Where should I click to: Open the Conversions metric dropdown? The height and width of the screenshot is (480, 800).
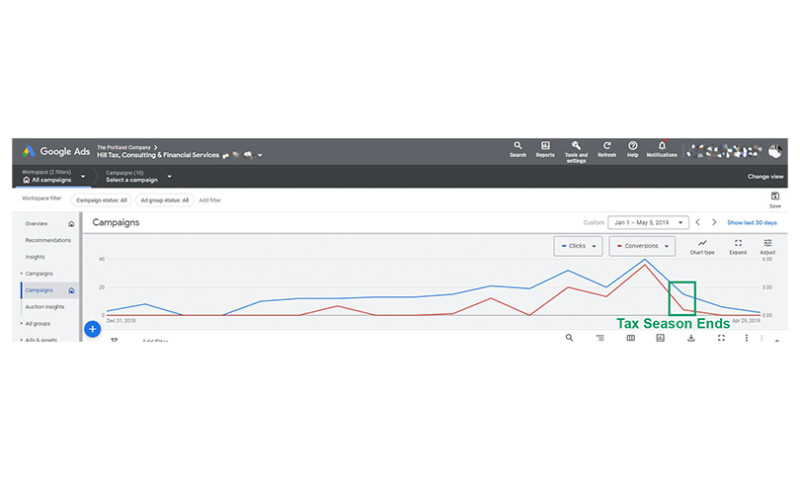(642, 246)
